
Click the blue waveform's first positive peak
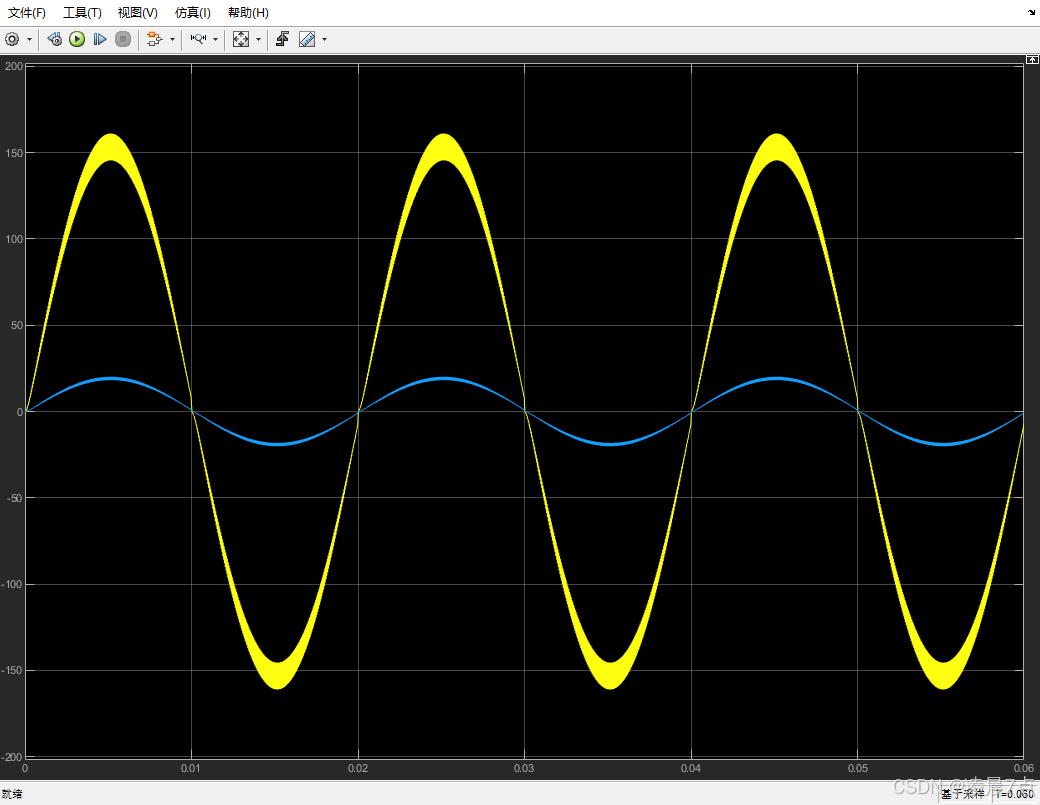[111, 379]
